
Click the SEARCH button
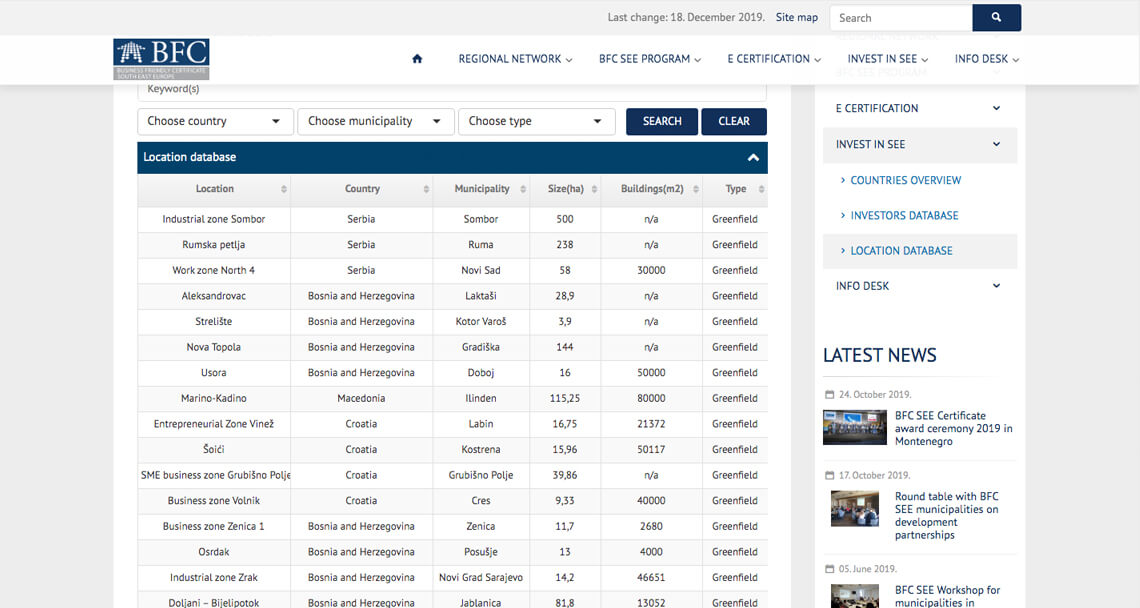coord(662,121)
